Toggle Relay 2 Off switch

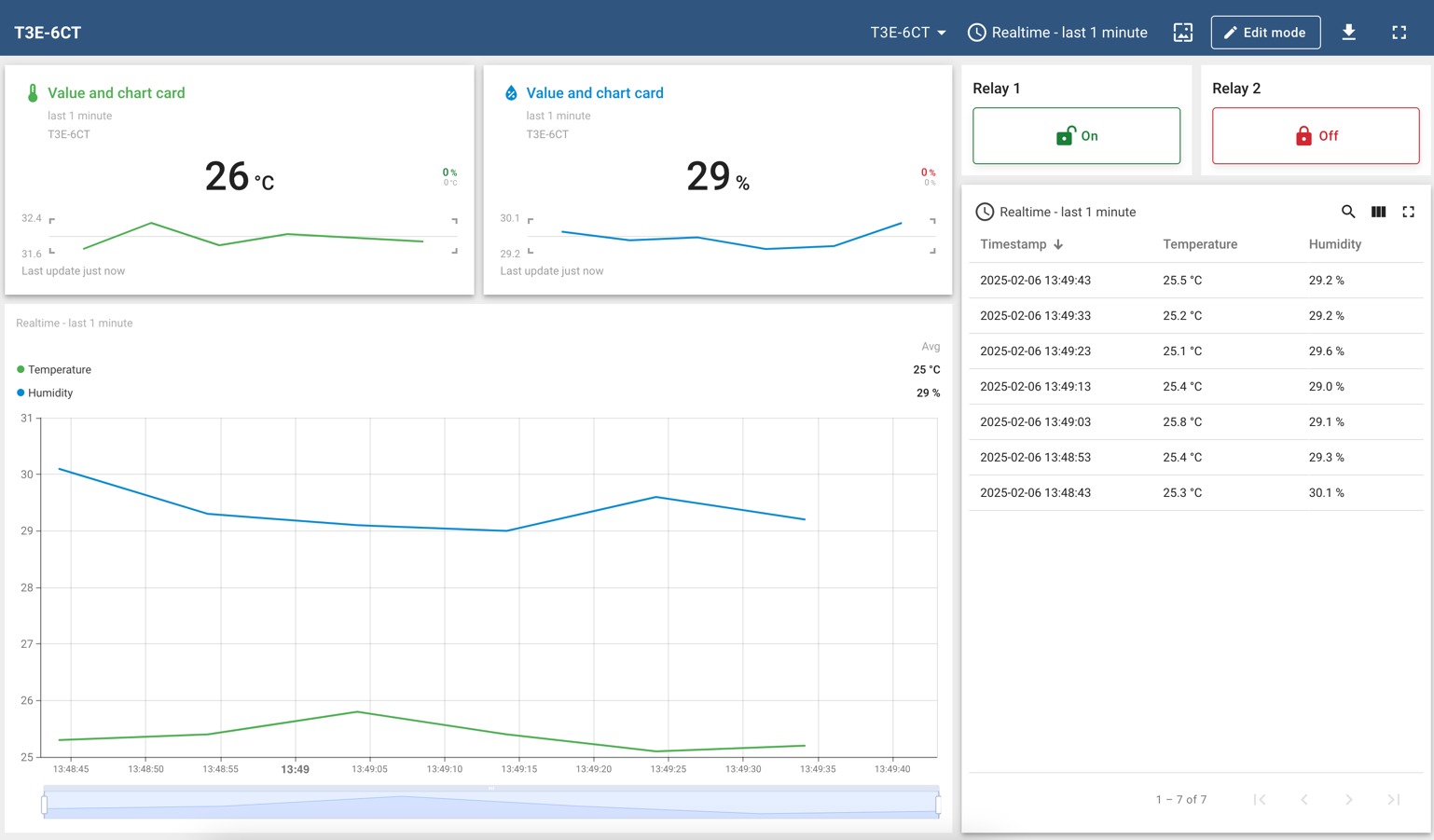[1315, 136]
